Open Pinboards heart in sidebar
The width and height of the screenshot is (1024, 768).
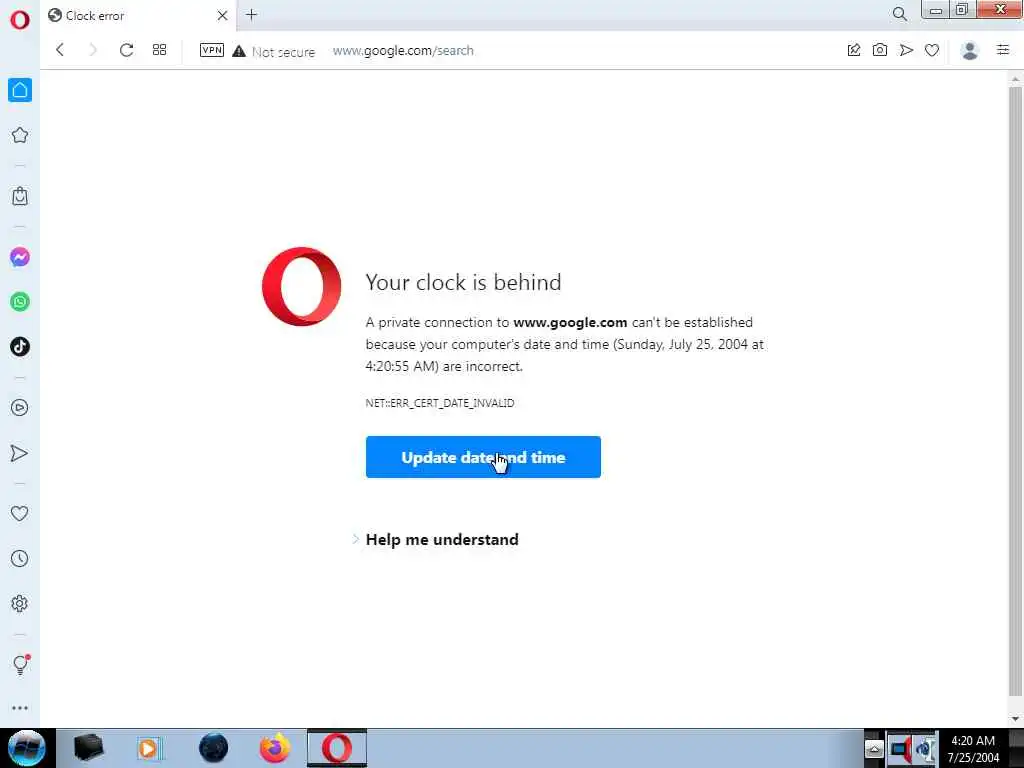pos(20,514)
